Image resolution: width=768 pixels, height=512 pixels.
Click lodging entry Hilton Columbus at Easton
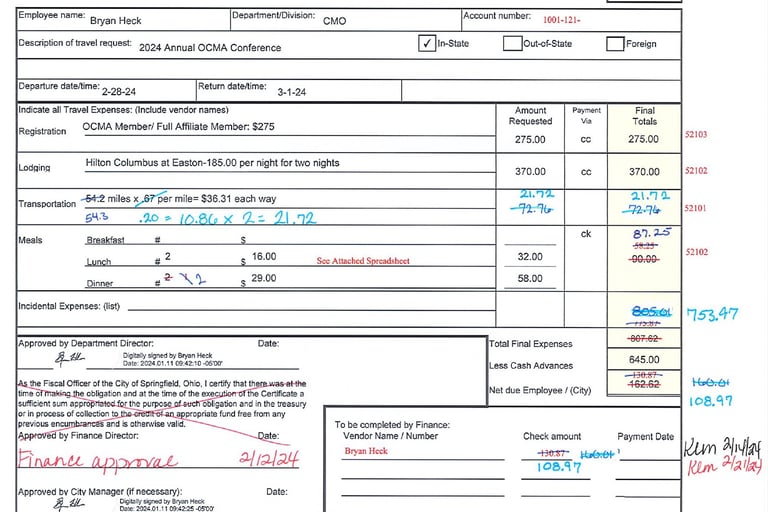[x=213, y=163]
